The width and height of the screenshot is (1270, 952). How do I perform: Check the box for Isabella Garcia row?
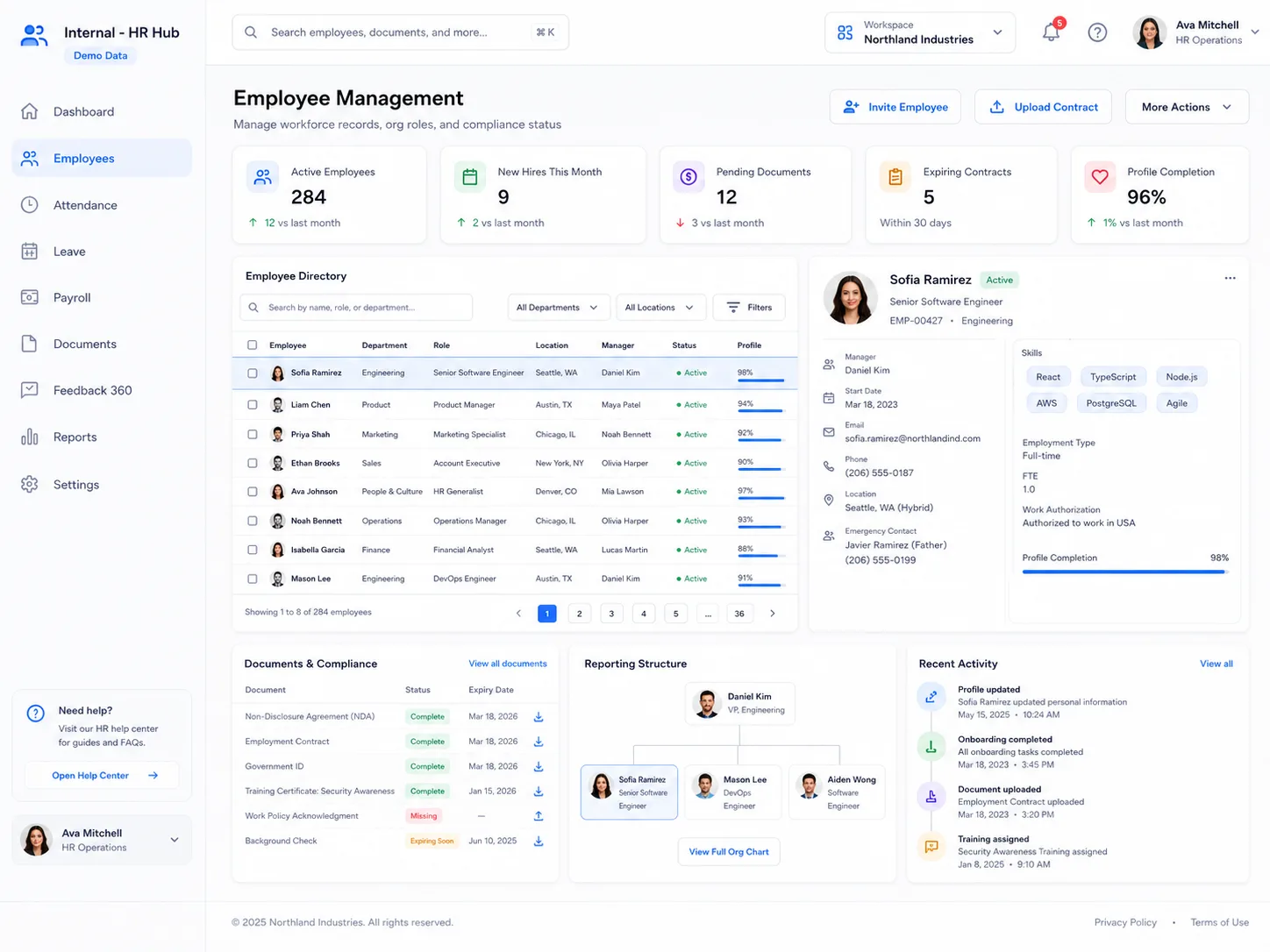[x=253, y=551]
